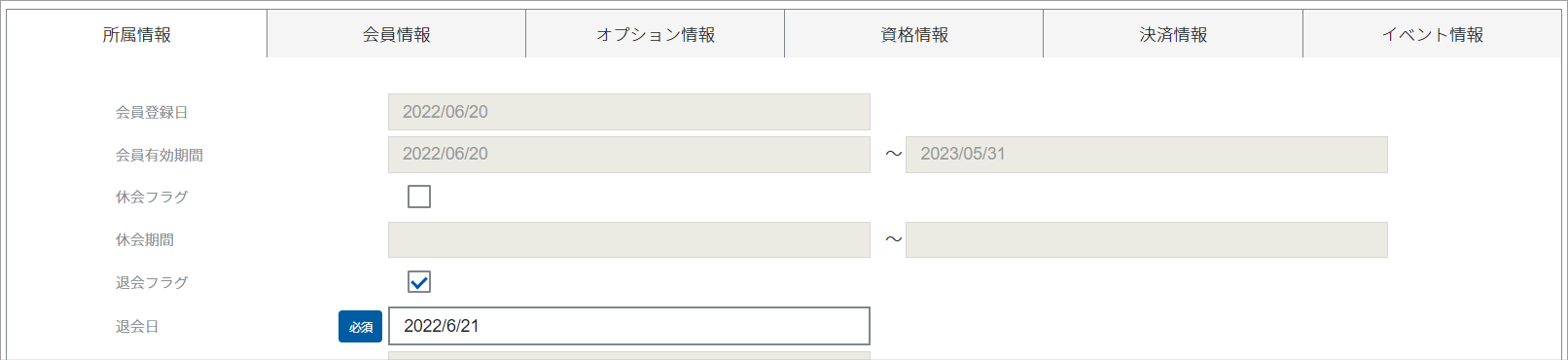Open the 会員情報 tab
The width and height of the screenshot is (1568, 360).
point(397,34)
